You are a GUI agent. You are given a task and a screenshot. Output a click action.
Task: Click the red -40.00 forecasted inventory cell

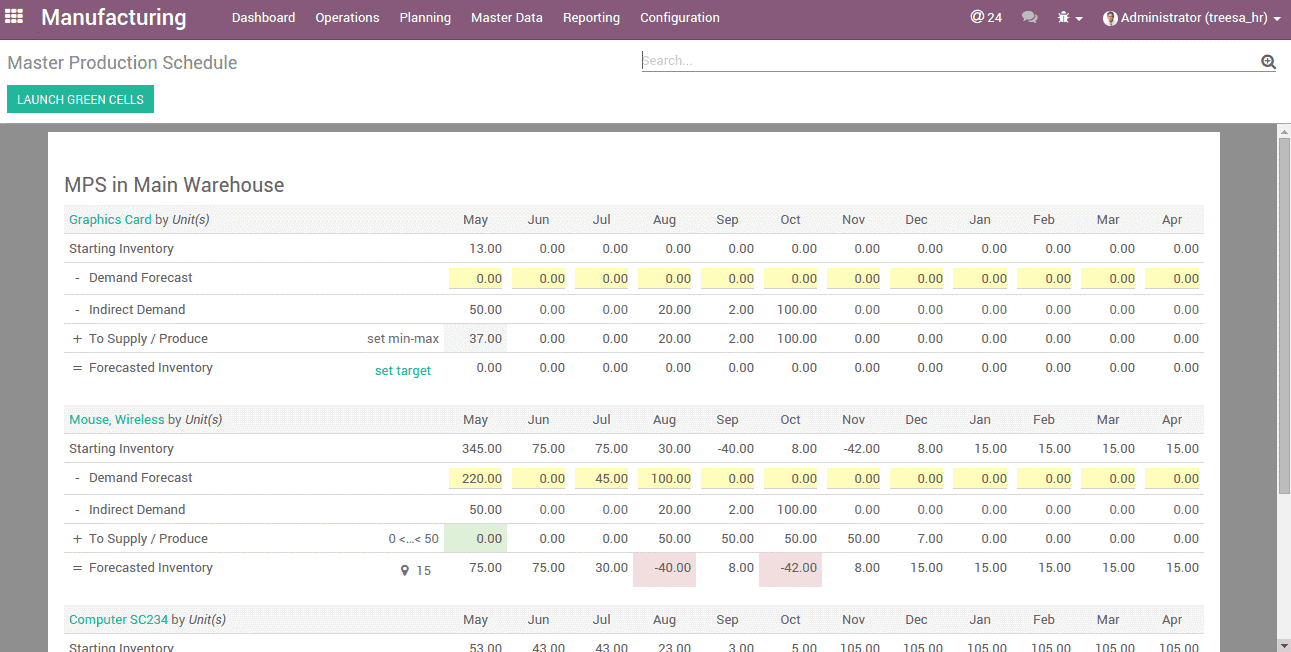[x=665, y=569]
